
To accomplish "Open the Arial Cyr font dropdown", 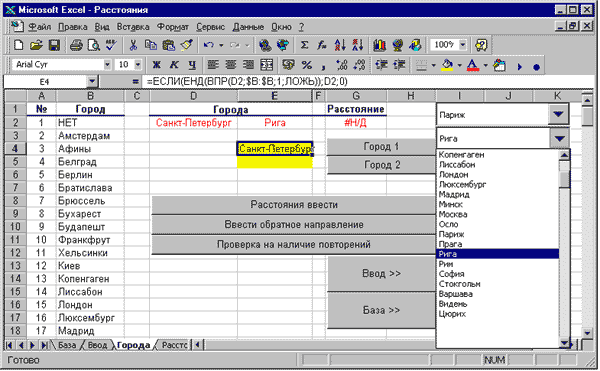I will click(x=108, y=65).
